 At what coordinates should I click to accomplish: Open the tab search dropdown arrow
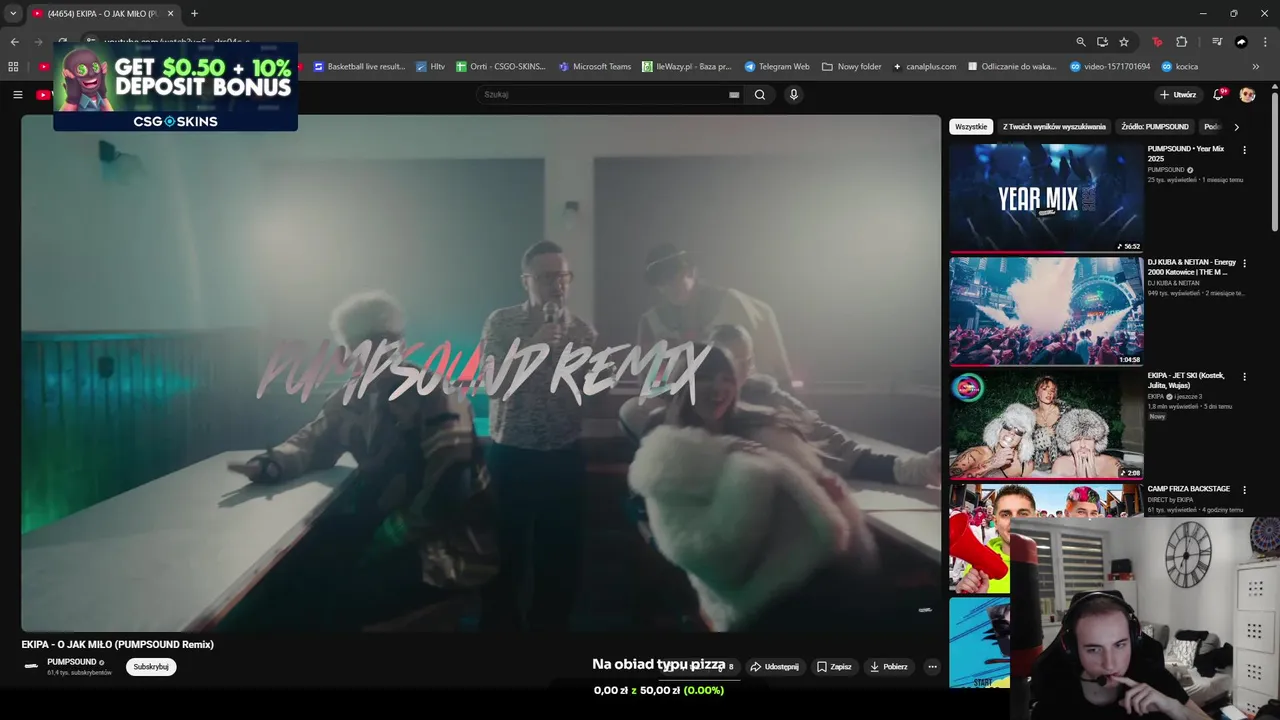[x=12, y=13]
